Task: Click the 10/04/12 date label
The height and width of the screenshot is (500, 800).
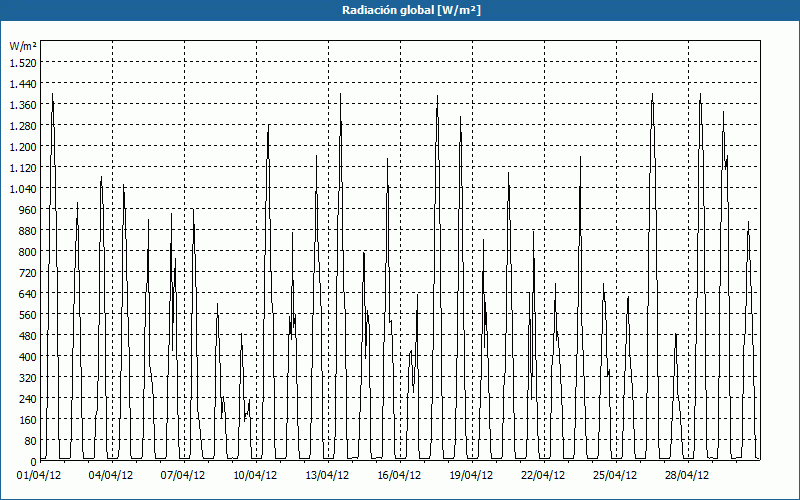Action: click(x=255, y=475)
